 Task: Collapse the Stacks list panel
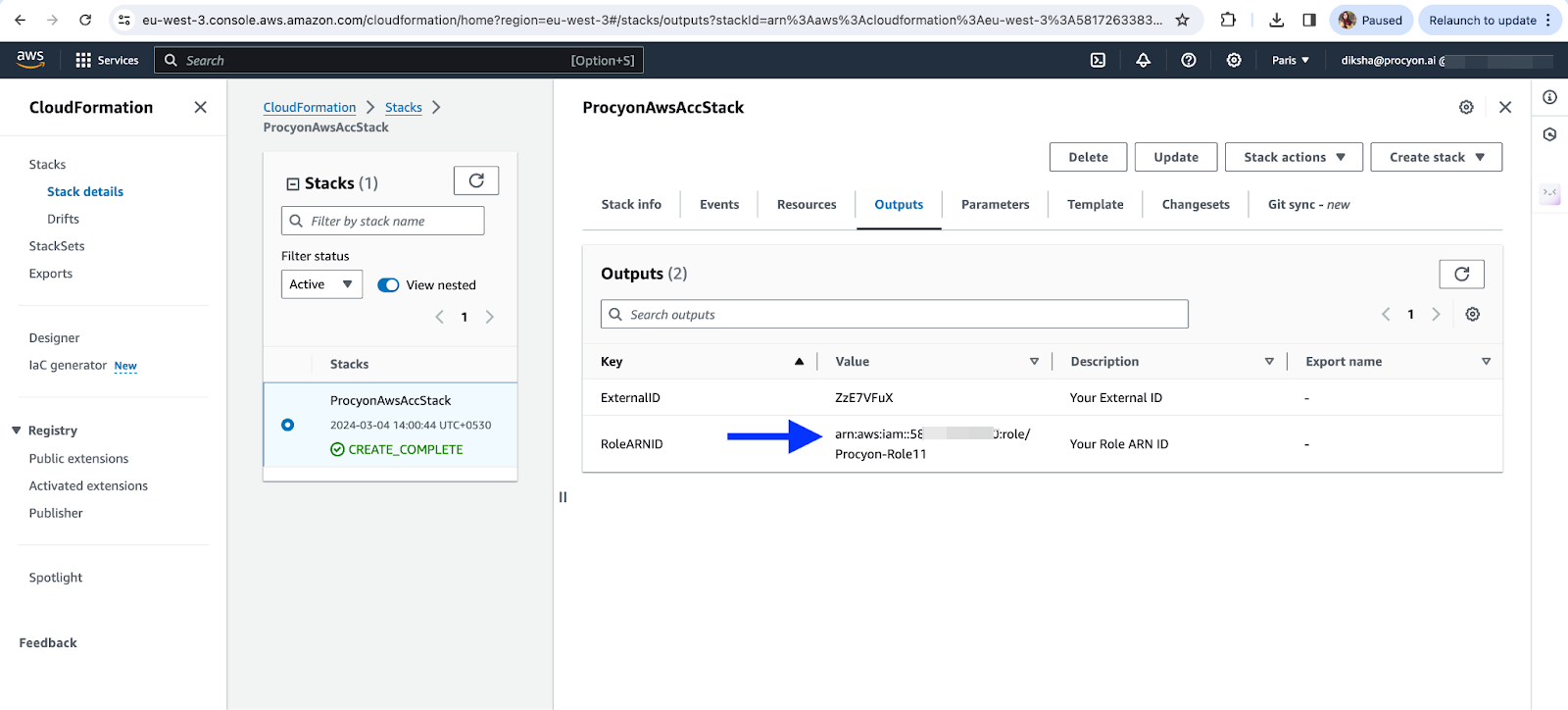[x=293, y=183]
